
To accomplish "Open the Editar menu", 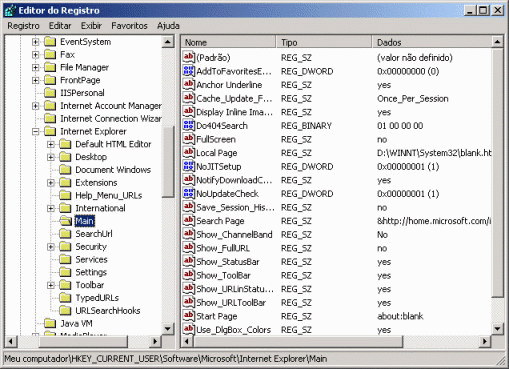I will click(x=60, y=26).
